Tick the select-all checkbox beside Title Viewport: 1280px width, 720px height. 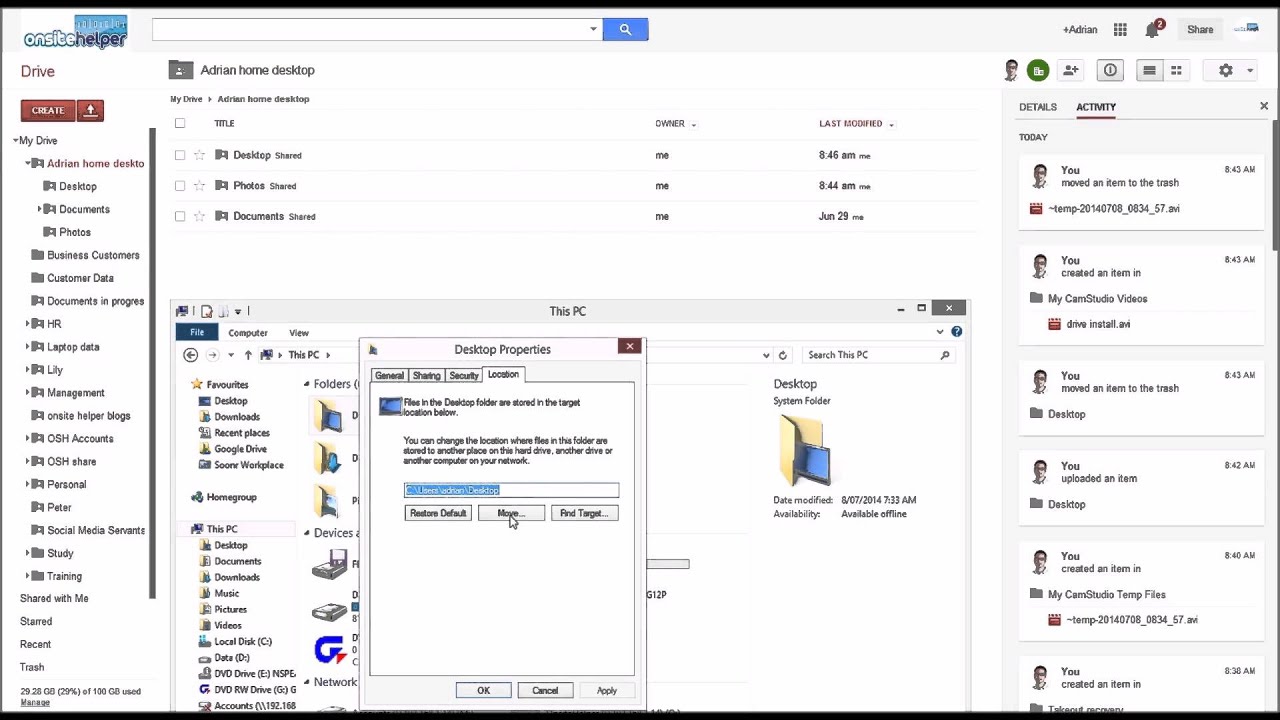click(180, 123)
